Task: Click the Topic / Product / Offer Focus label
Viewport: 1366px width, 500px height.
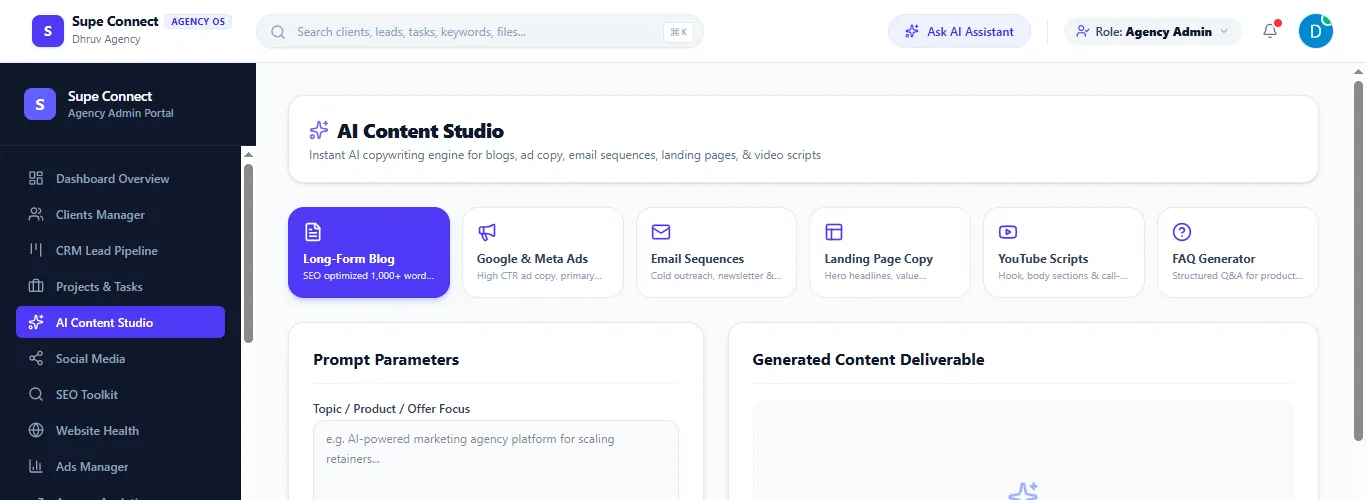Action: click(x=391, y=409)
